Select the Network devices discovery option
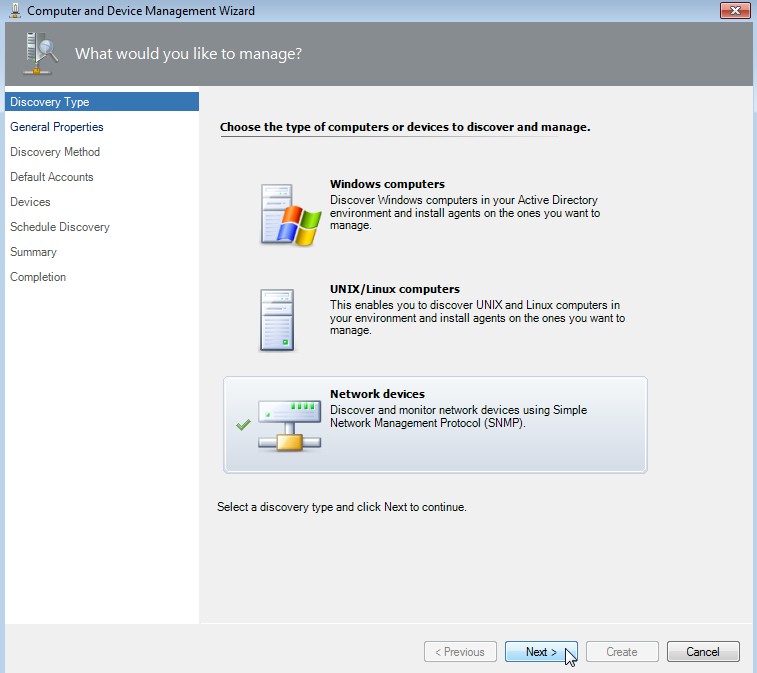Viewport: 757px width, 673px height. [435, 424]
